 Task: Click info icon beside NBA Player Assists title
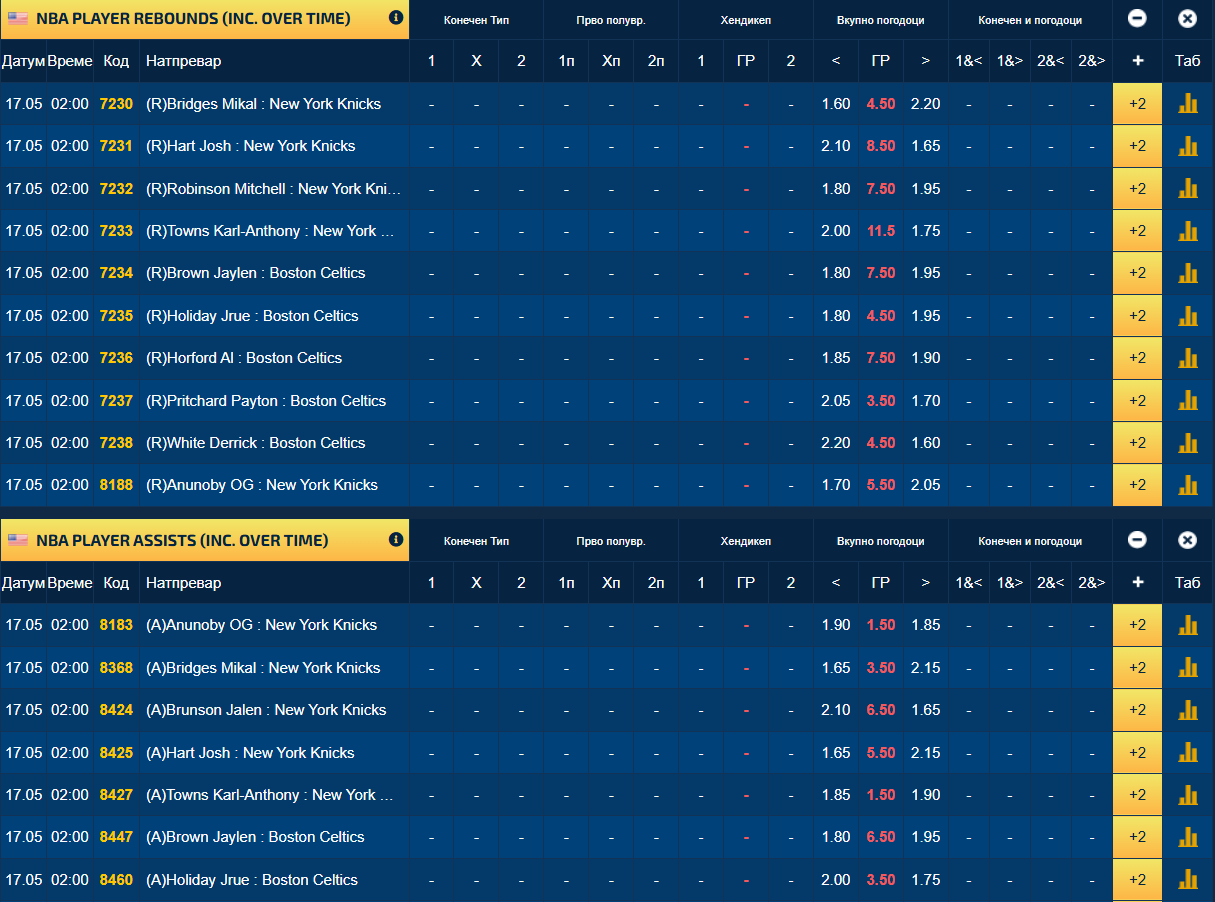click(396, 540)
